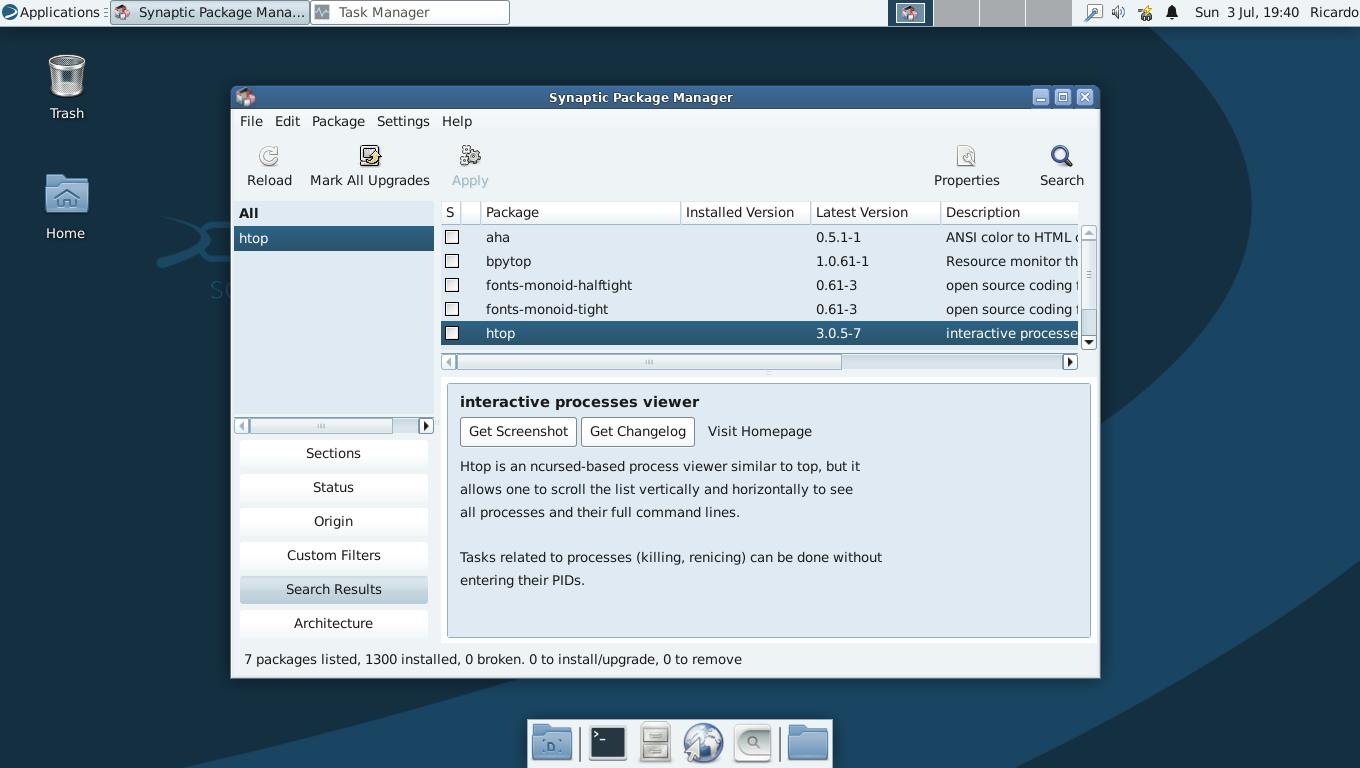The width and height of the screenshot is (1360, 768).
Task: Select 'All' in the search history list
Action: click(333, 213)
